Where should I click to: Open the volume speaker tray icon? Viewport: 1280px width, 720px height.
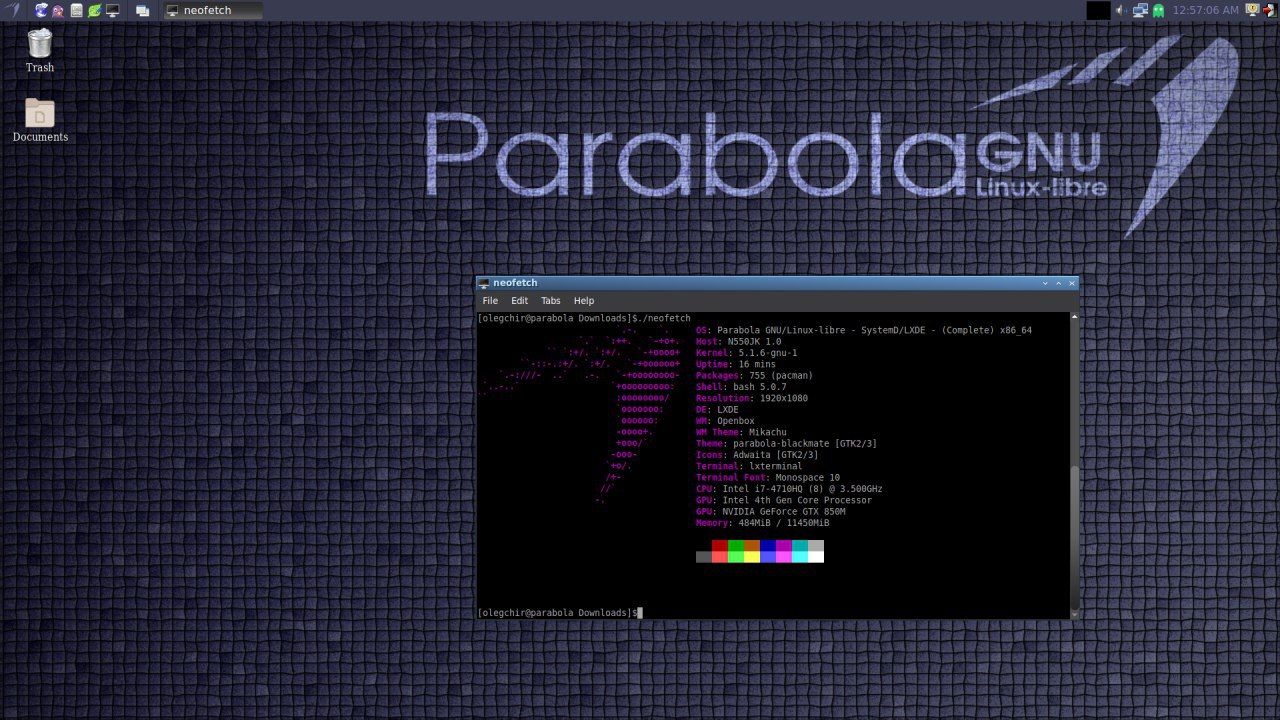pos(1121,10)
